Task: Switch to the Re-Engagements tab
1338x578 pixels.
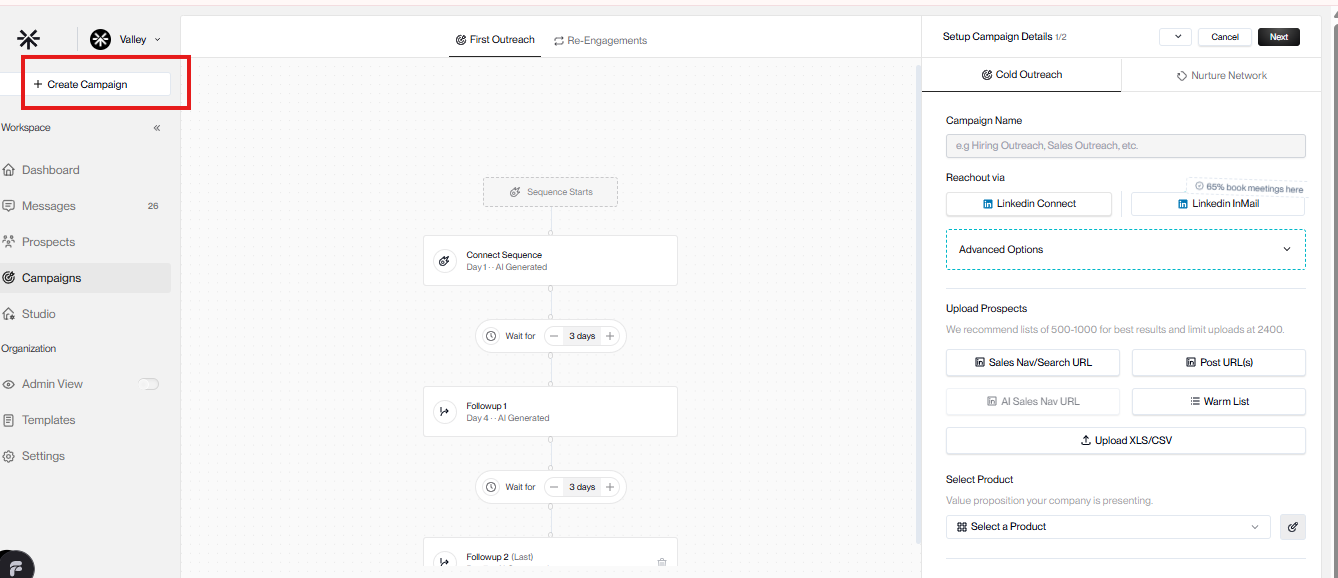Action: coord(600,41)
